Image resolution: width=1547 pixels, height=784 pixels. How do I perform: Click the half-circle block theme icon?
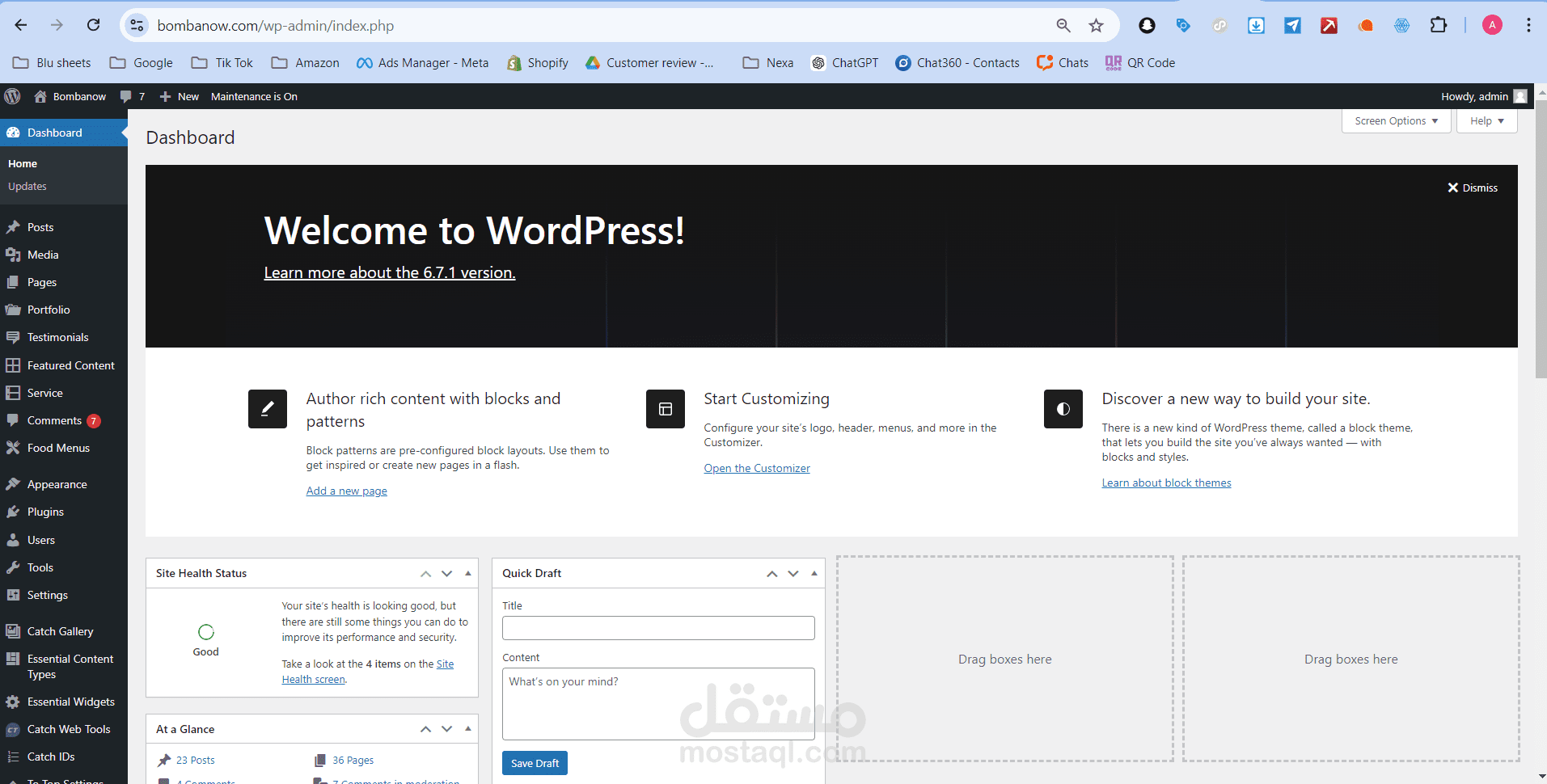1063,409
